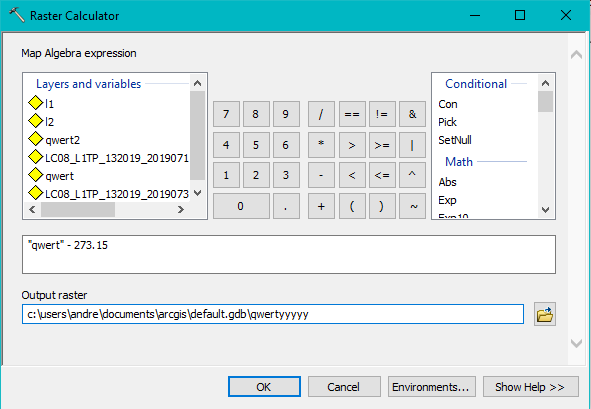The width and height of the screenshot is (591, 409).
Task: Choose the Con conditional tool
Action: coord(448,104)
